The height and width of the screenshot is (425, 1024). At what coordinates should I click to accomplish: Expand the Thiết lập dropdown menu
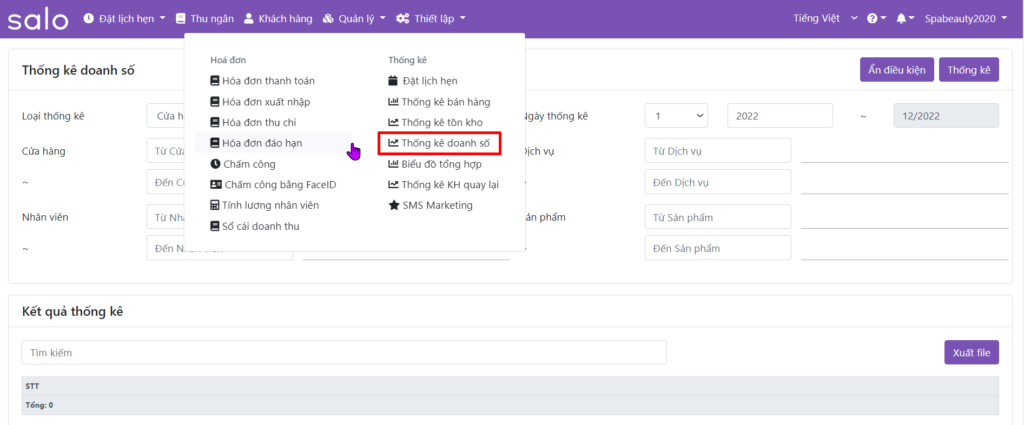click(x=431, y=19)
